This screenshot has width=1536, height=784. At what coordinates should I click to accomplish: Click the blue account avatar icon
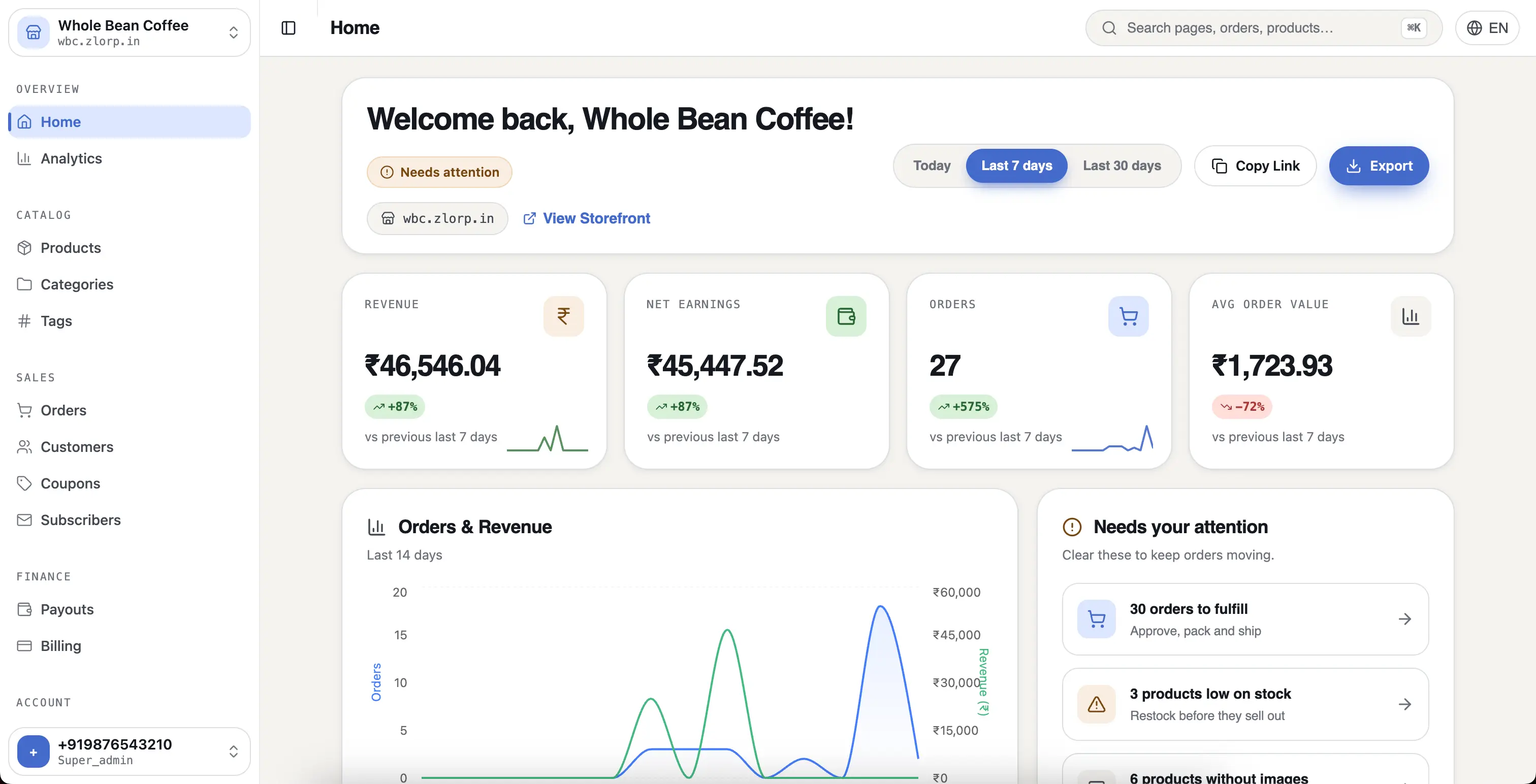(x=34, y=752)
